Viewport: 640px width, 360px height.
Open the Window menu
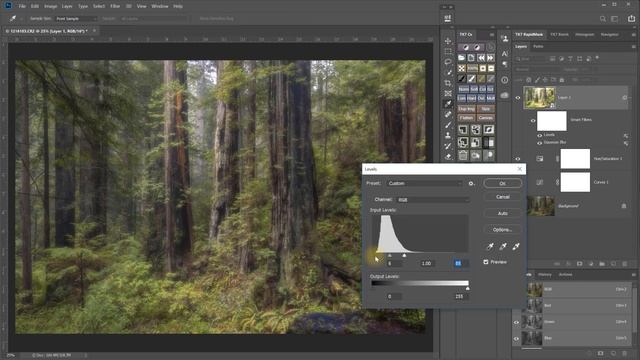coord(160,7)
